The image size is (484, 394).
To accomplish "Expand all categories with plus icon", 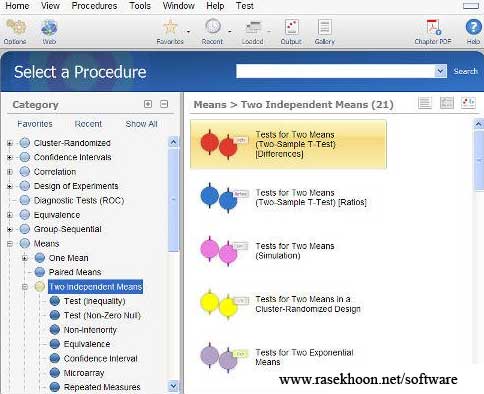I will click(x=148, y=104).
